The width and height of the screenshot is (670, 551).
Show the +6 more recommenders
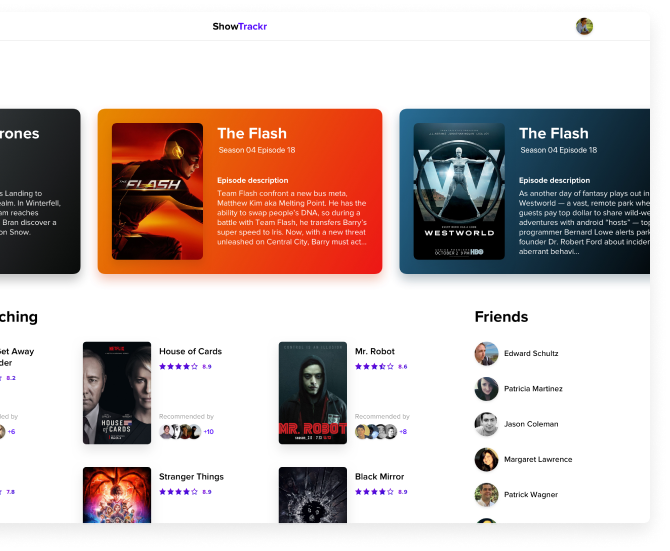[12, 432]
